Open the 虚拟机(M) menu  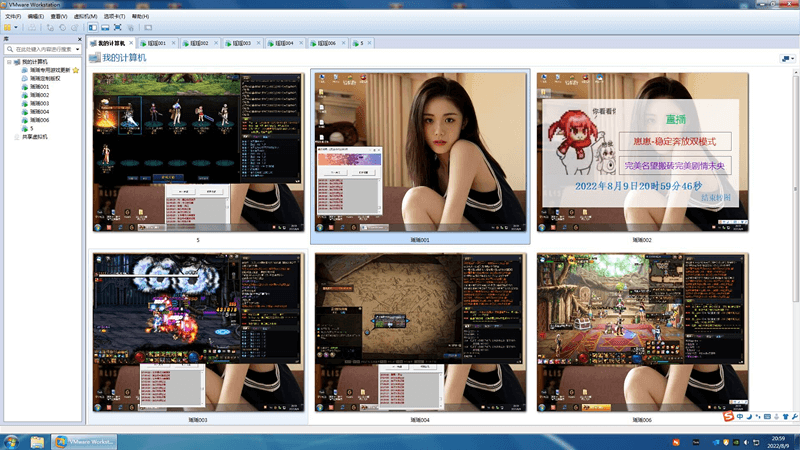point(85,16)
